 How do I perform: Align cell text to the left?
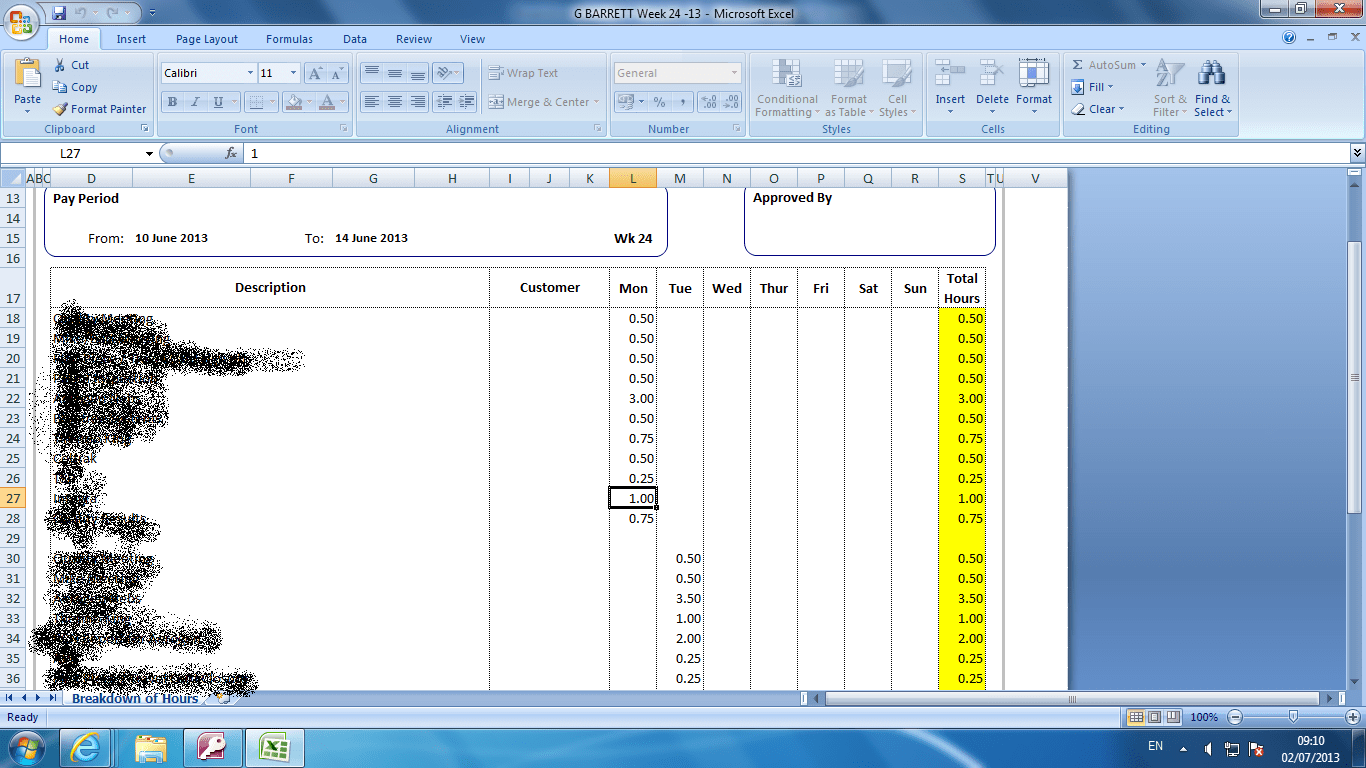371,102
